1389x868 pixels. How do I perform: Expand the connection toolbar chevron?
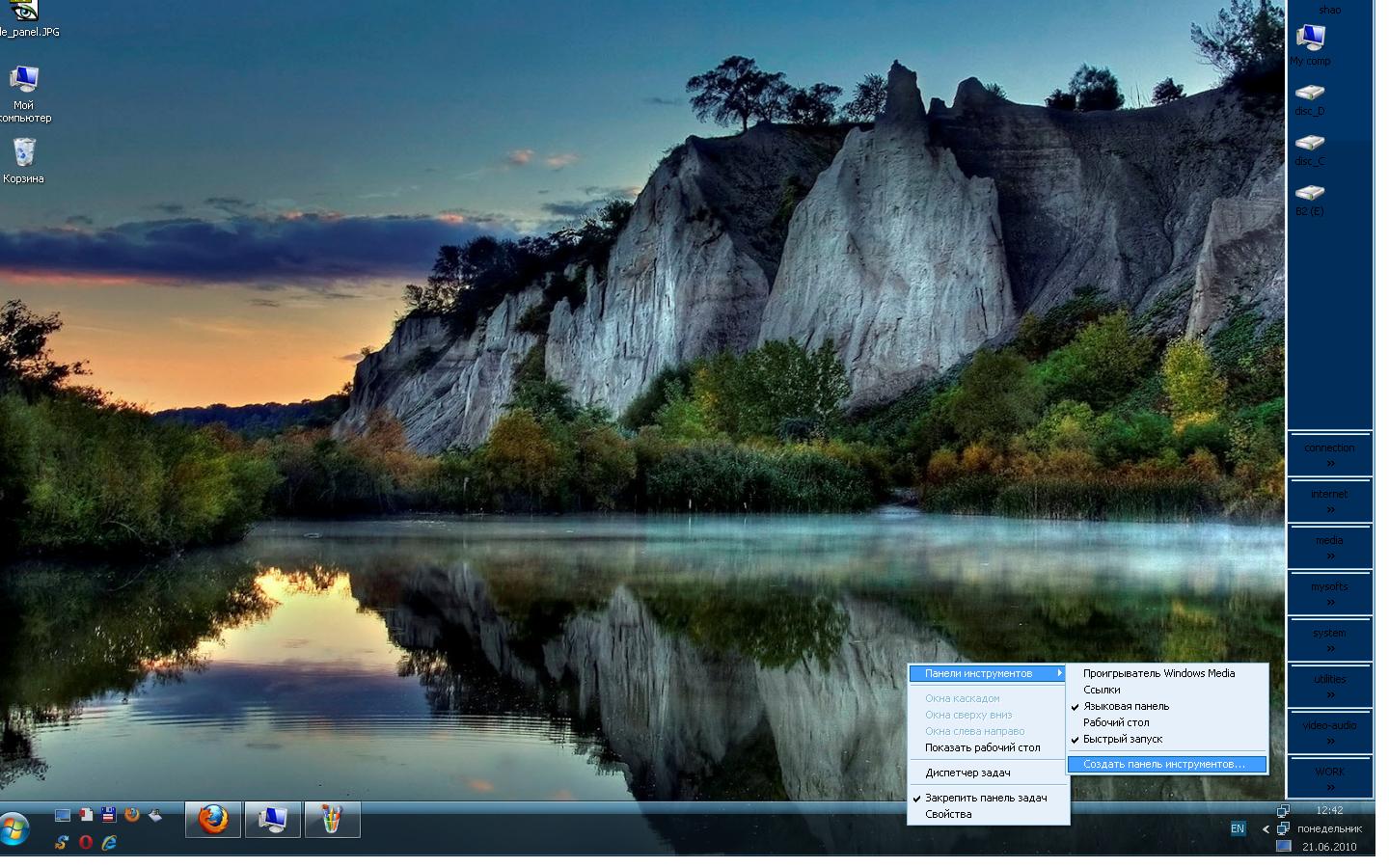tap(1330, 463)
